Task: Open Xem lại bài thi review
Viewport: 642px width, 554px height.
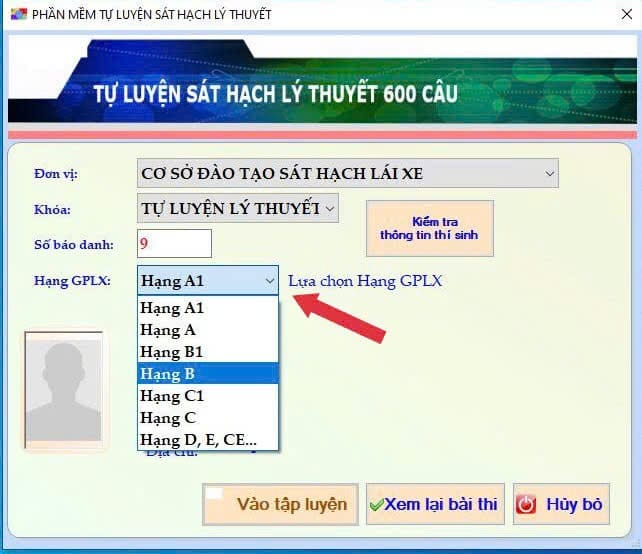Action: (435, 504)
